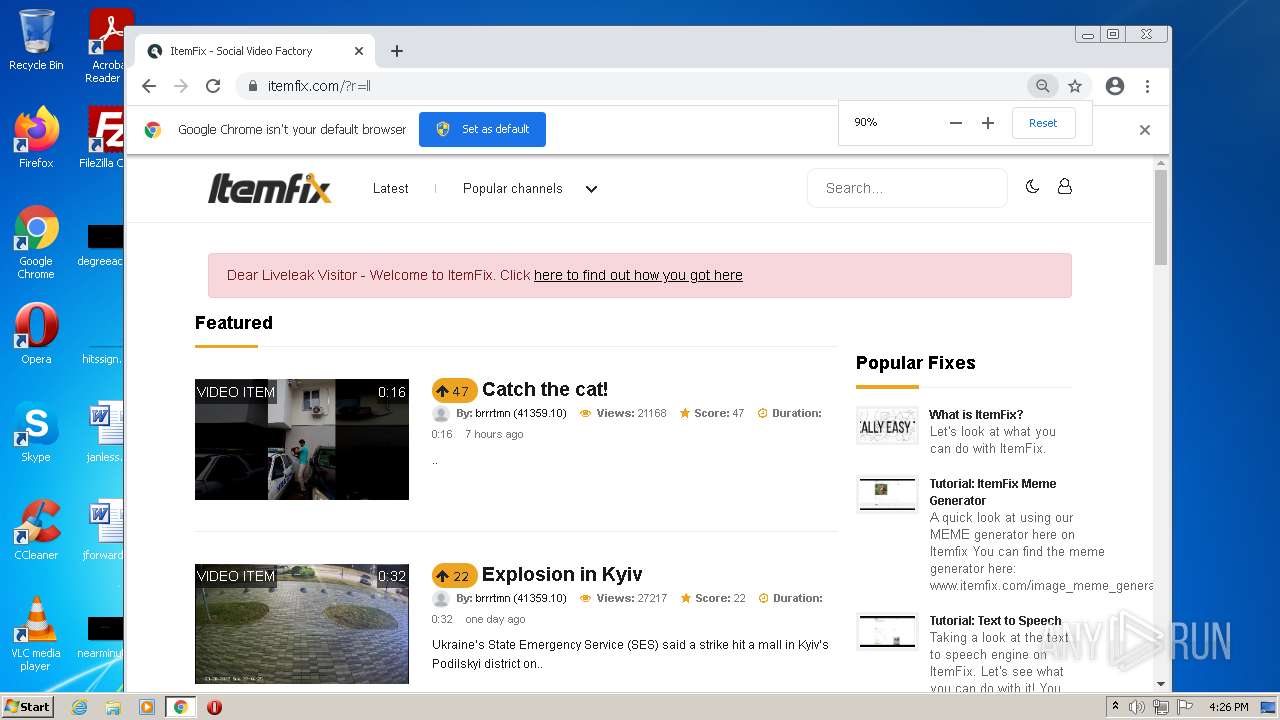Open the Catch the cat! title link
The width and height of the screenshot is (1280, 720).
pos(545,389)
